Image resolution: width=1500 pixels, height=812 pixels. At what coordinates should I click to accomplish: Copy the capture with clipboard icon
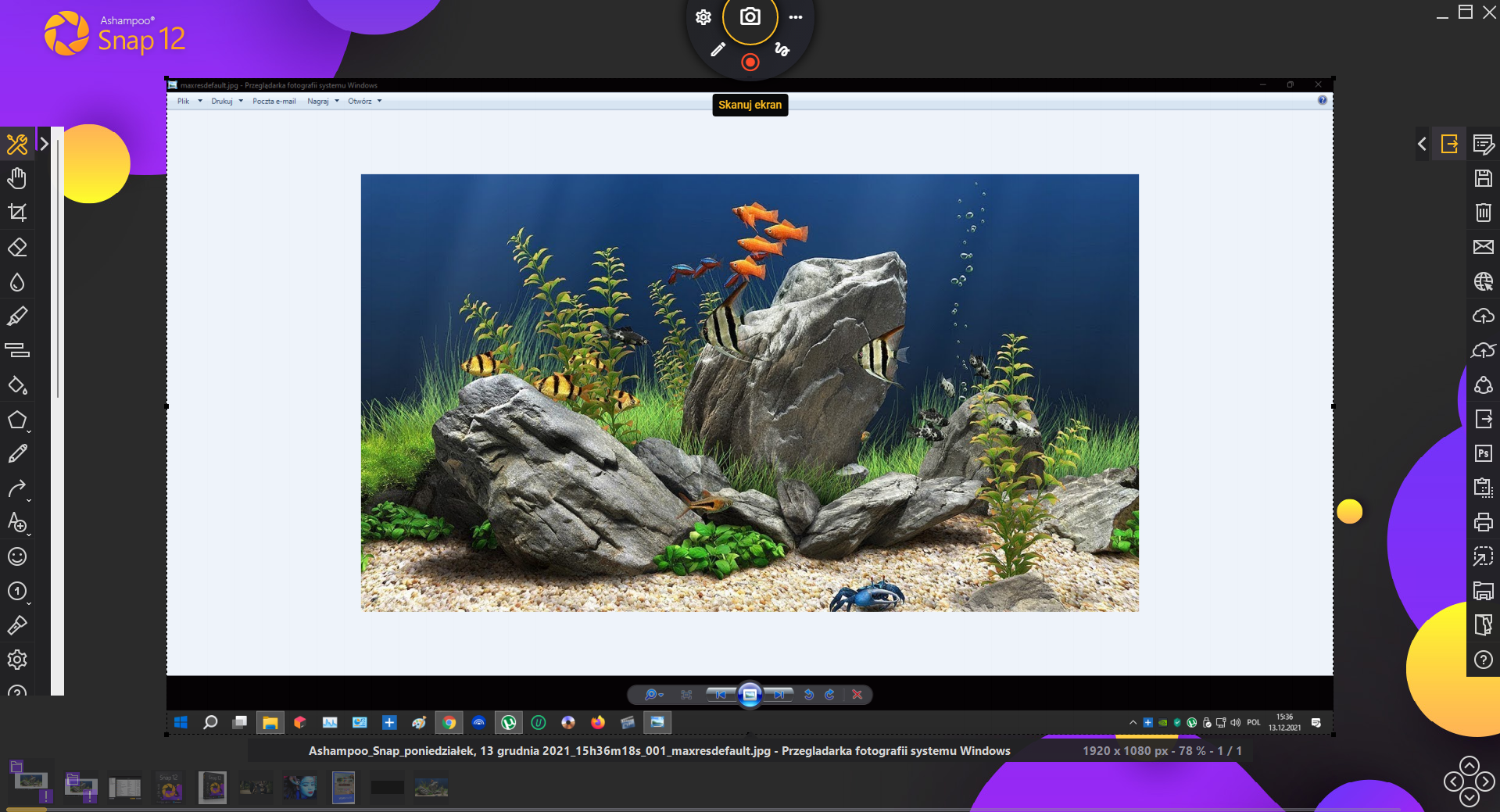pyautogui.click(x=1484, y=488)
